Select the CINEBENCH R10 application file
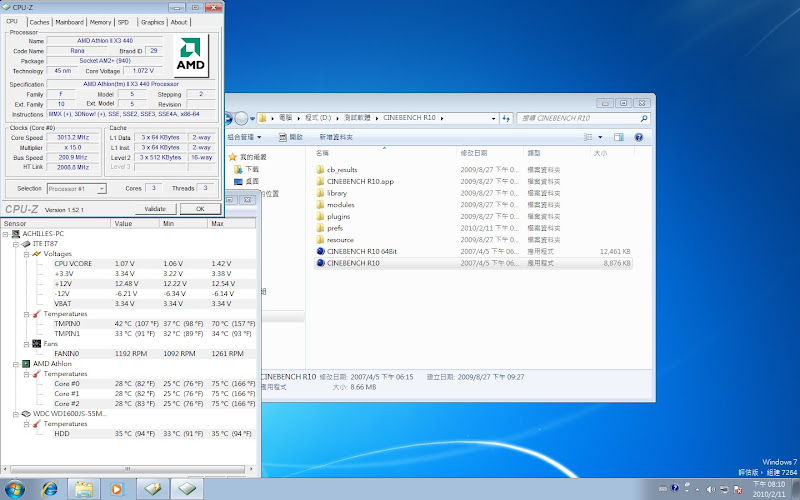This screenshot has height=500, width=800. click(473, 263)
